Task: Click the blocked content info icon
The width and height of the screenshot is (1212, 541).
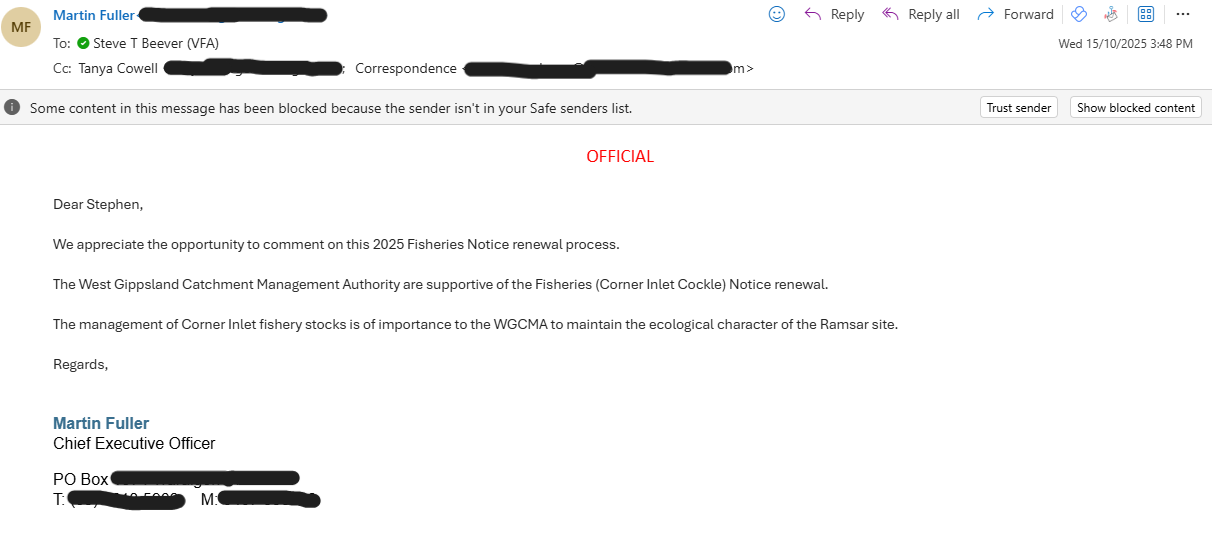Action: [12, 108]
